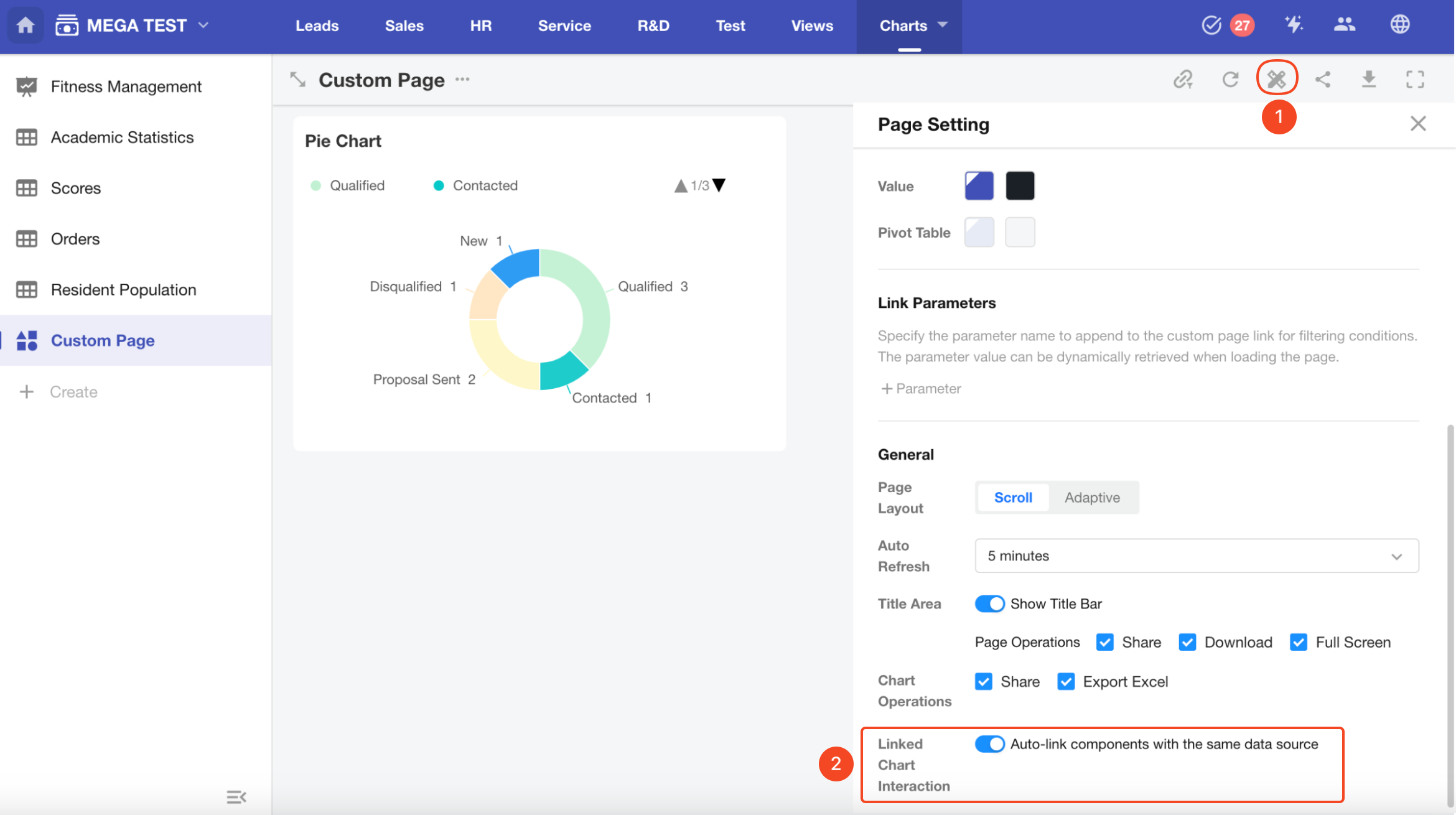
Task: Click the share page icon
Action: point(1323,79)
